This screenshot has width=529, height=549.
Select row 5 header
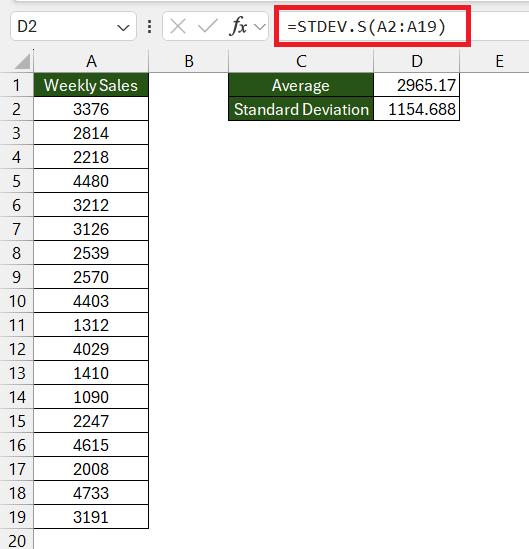pos(16,181)
